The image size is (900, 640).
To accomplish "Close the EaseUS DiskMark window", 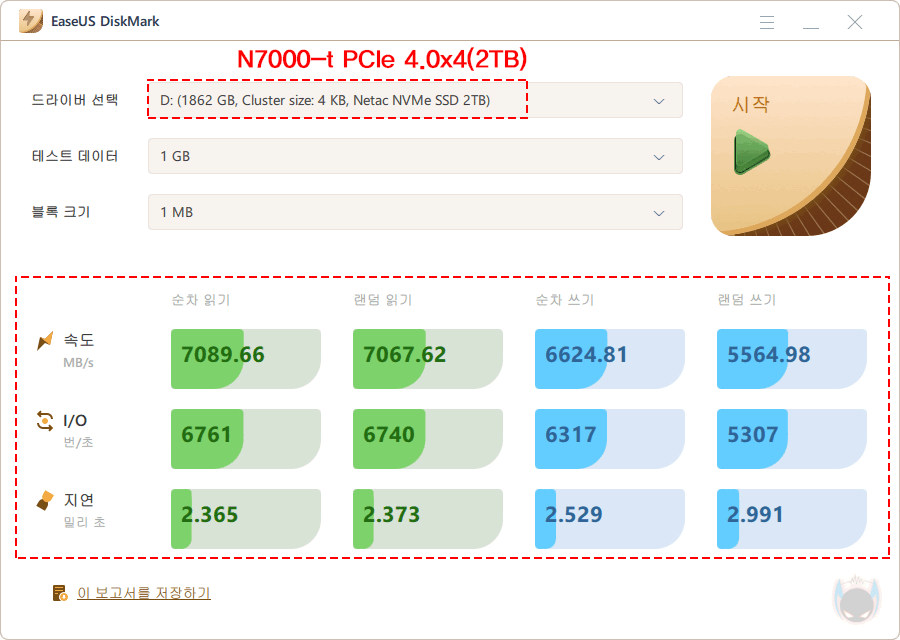I will pos(855,22).
